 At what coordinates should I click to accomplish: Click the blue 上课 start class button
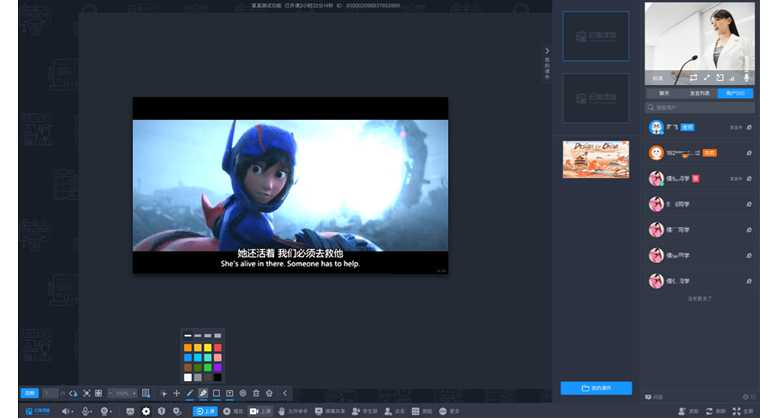click(x=205, y=411)
